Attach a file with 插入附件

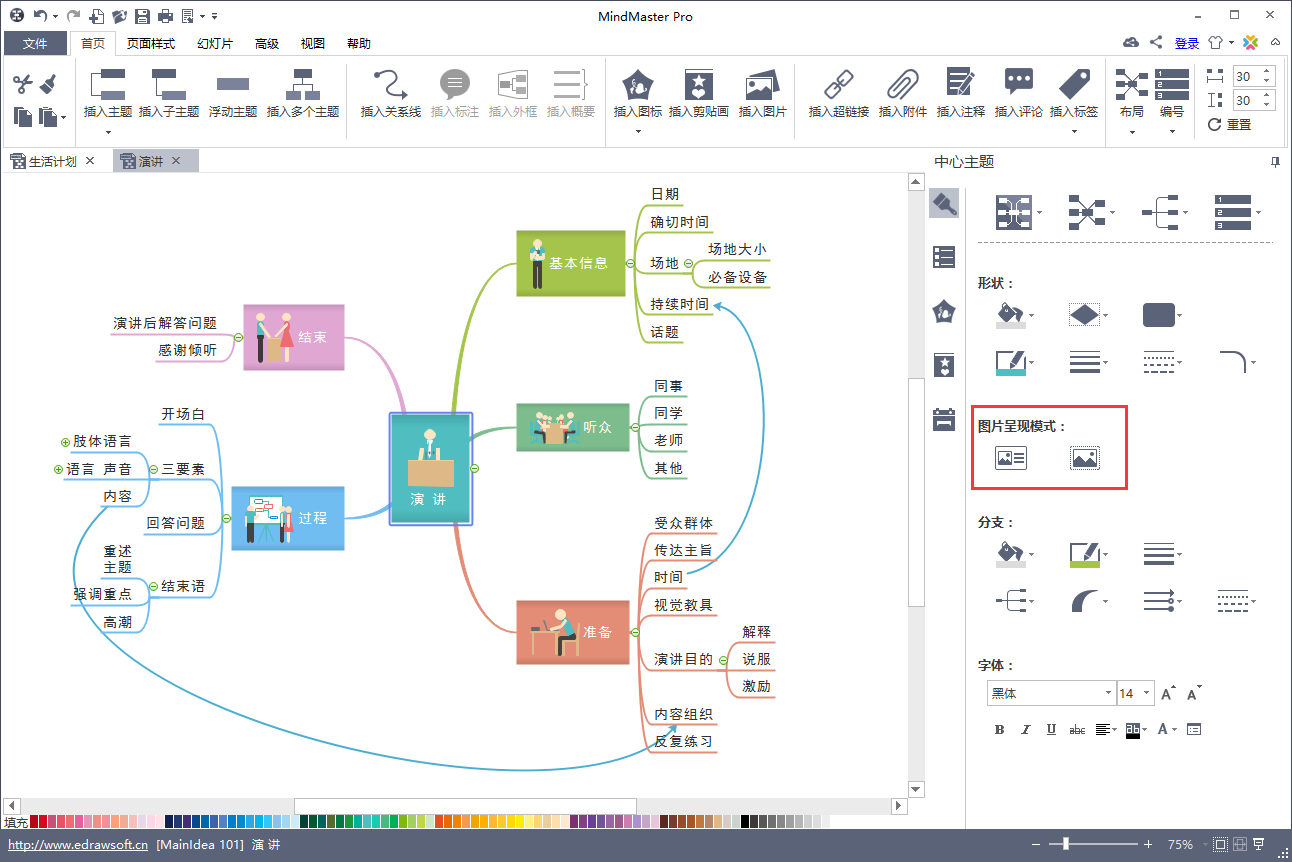click(x=903, y=84)
